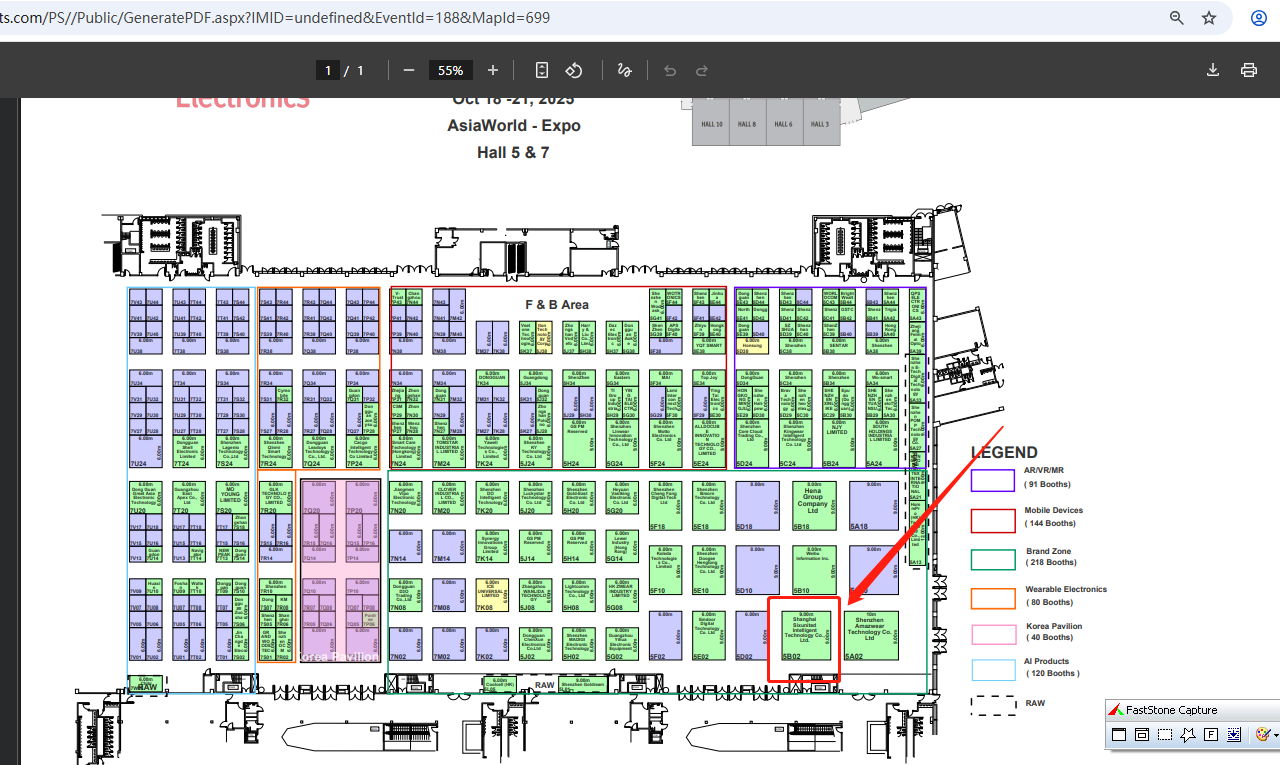This screenshot has width=1280, height=765.
Task: Select Shenzhen Cheng Feng booth 5F18
Action: tap(666, 505)
